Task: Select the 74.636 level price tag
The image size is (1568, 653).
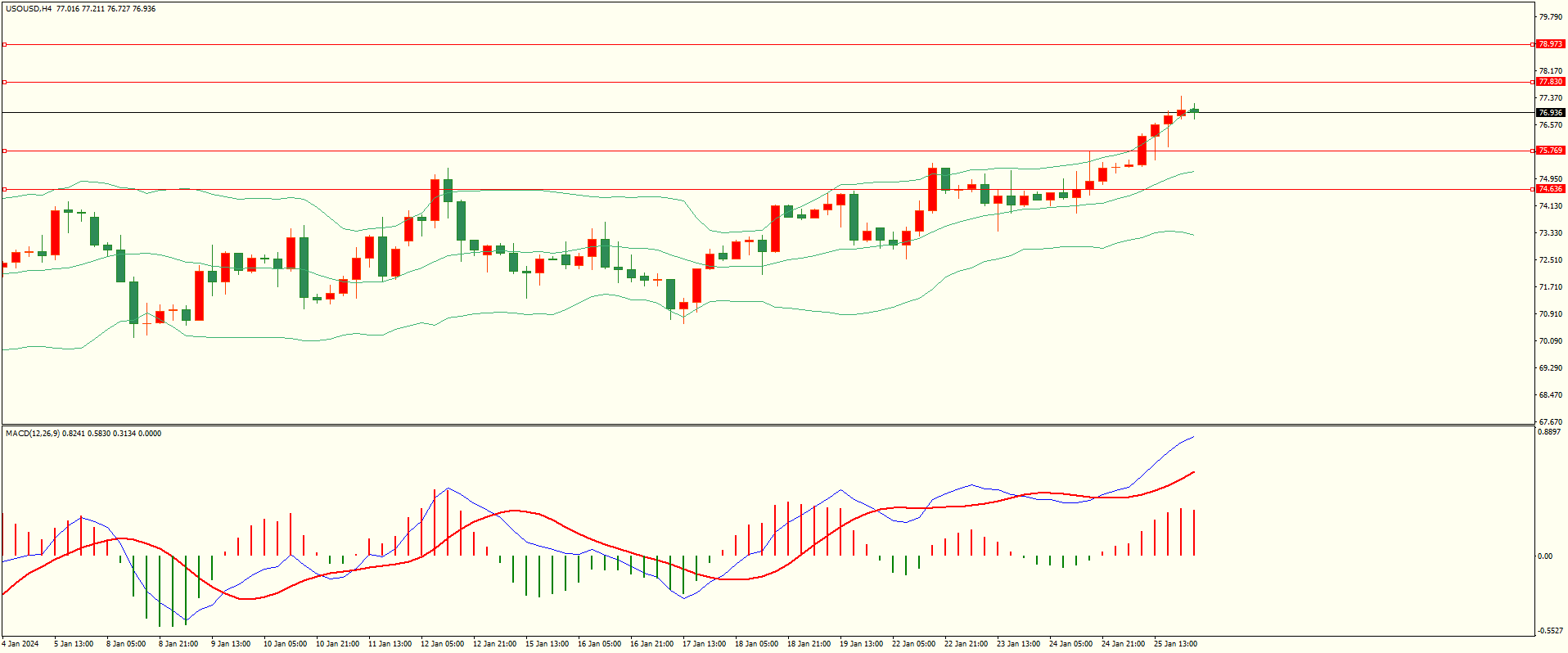Action: click(x=1550, y=189)
